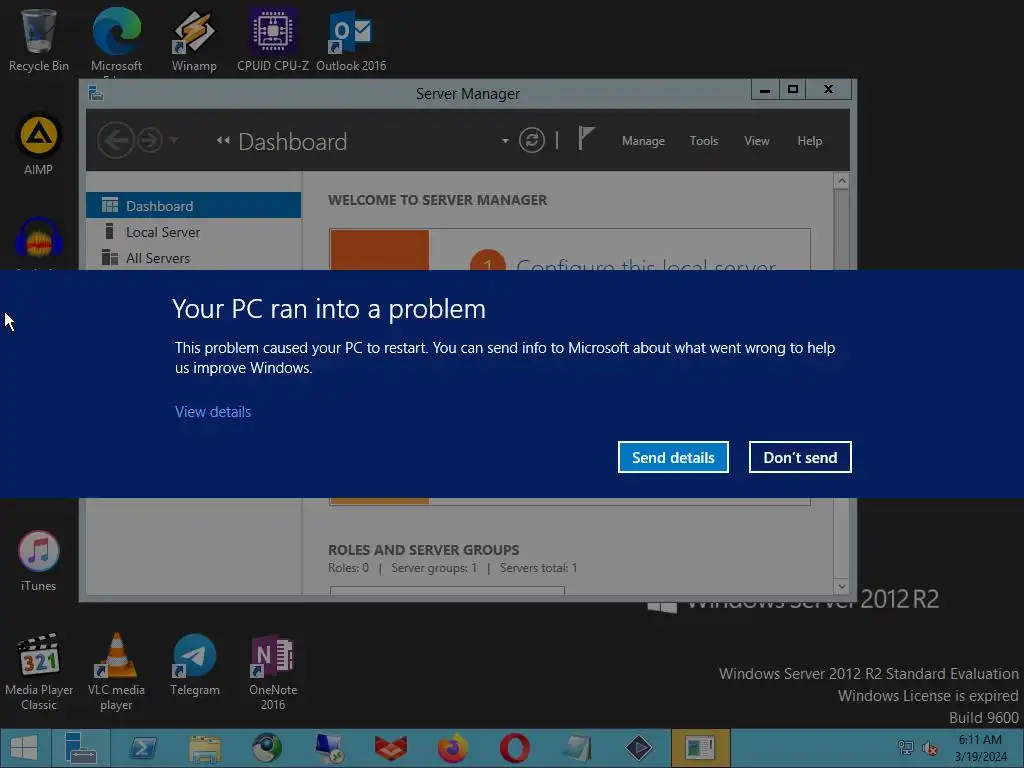Launch Winamp from the desktop
The width and height of the screenshot is (1024, 768).
click(x=194, y=39)
